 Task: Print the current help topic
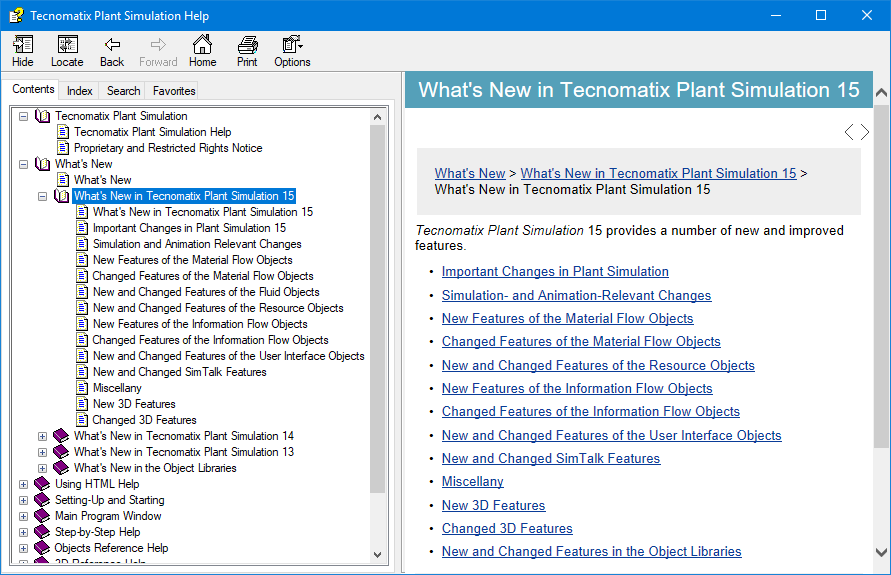click(247, 51)
